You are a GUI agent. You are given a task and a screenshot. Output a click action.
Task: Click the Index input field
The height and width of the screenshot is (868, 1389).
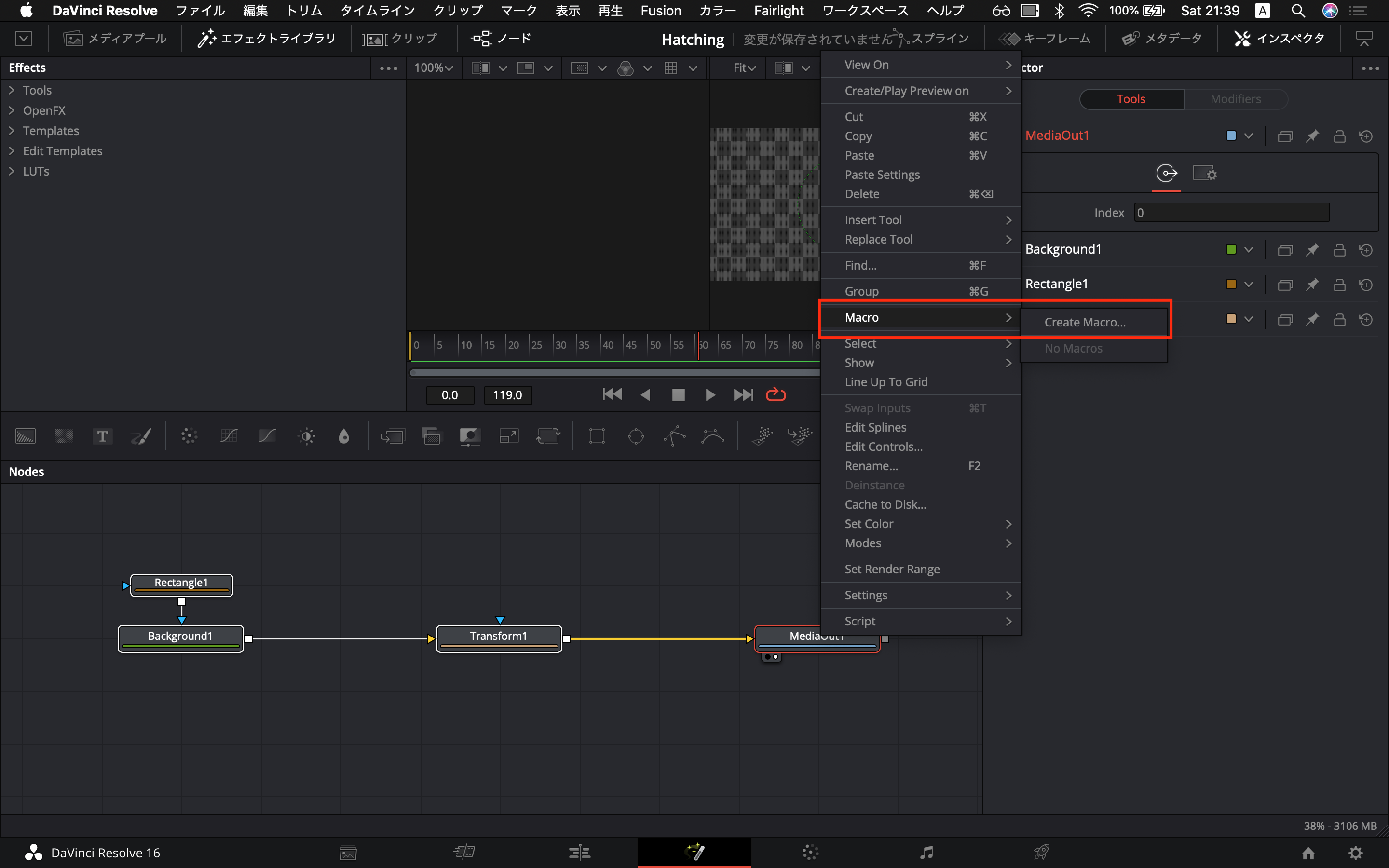(x=1231, y=212)
